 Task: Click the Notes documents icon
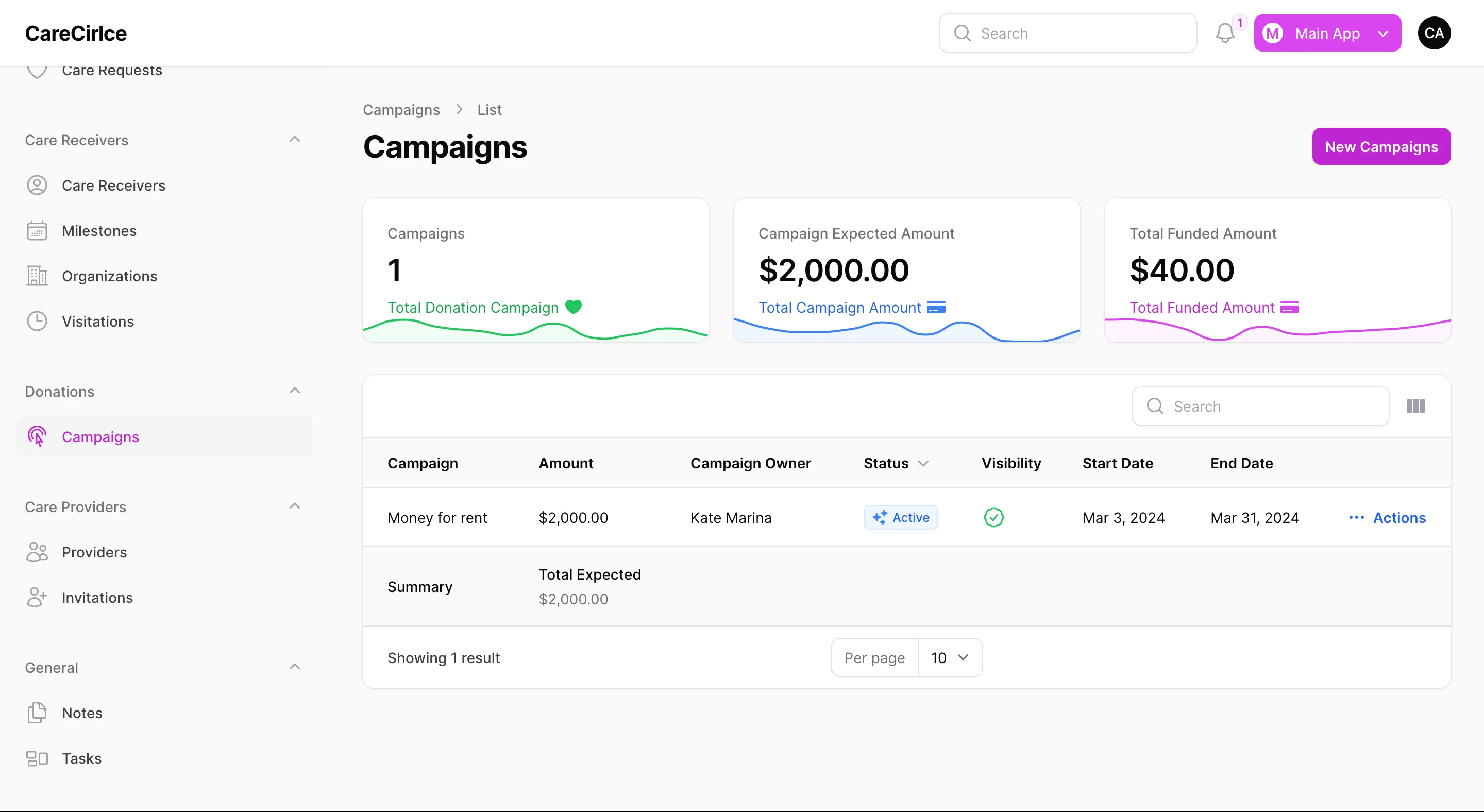click(37, 713)
